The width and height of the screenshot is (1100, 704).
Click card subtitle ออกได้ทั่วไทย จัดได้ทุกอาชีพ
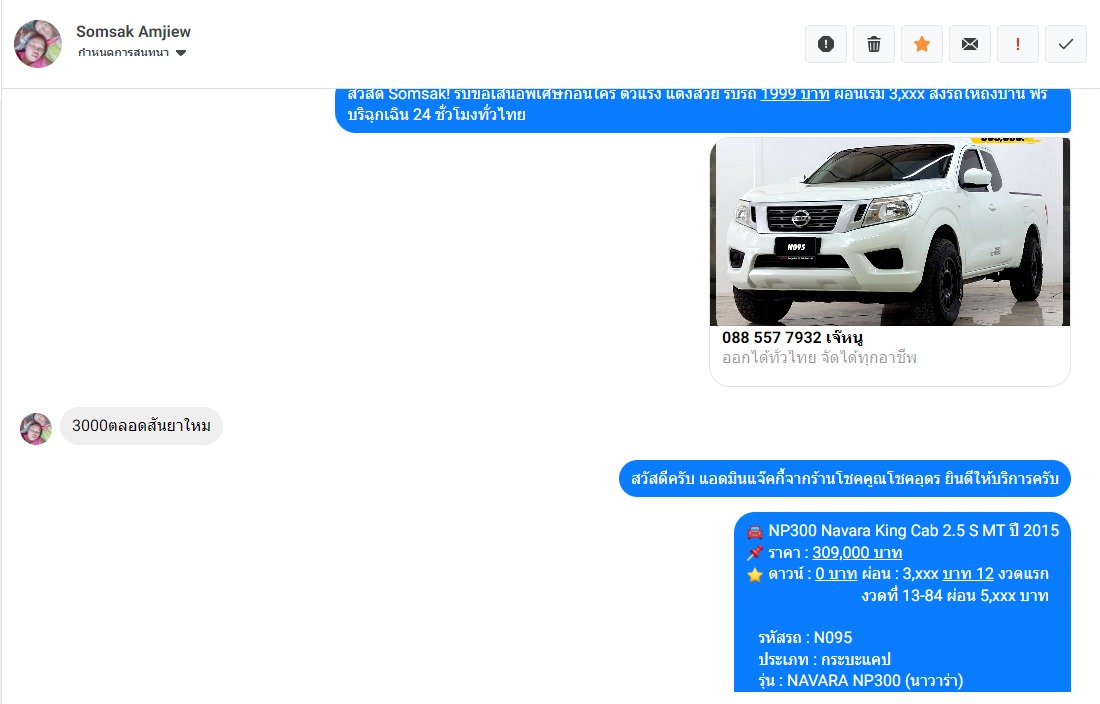pos(819,358)
